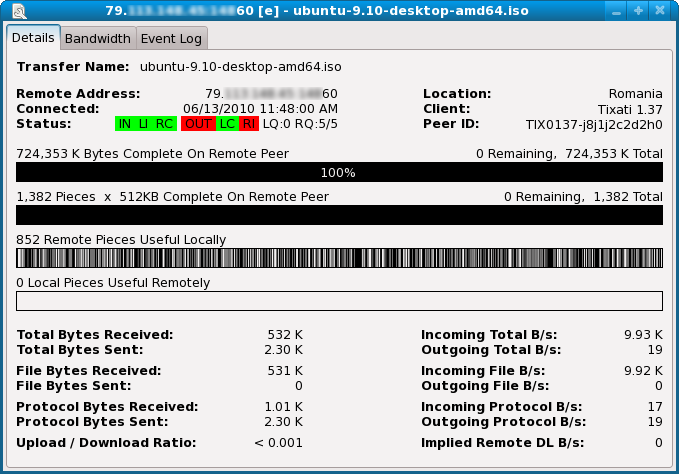Maximize the peer properties window

(x=639, y=11)
